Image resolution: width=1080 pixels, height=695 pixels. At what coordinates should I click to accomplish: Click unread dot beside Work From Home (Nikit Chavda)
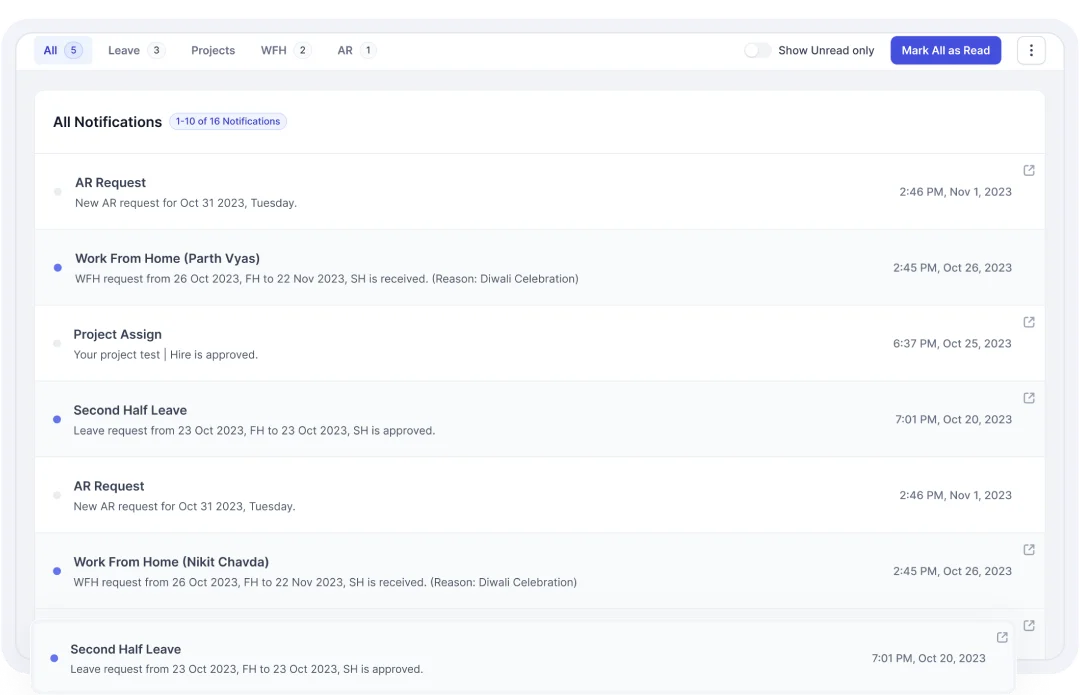[x=57, y=571]
